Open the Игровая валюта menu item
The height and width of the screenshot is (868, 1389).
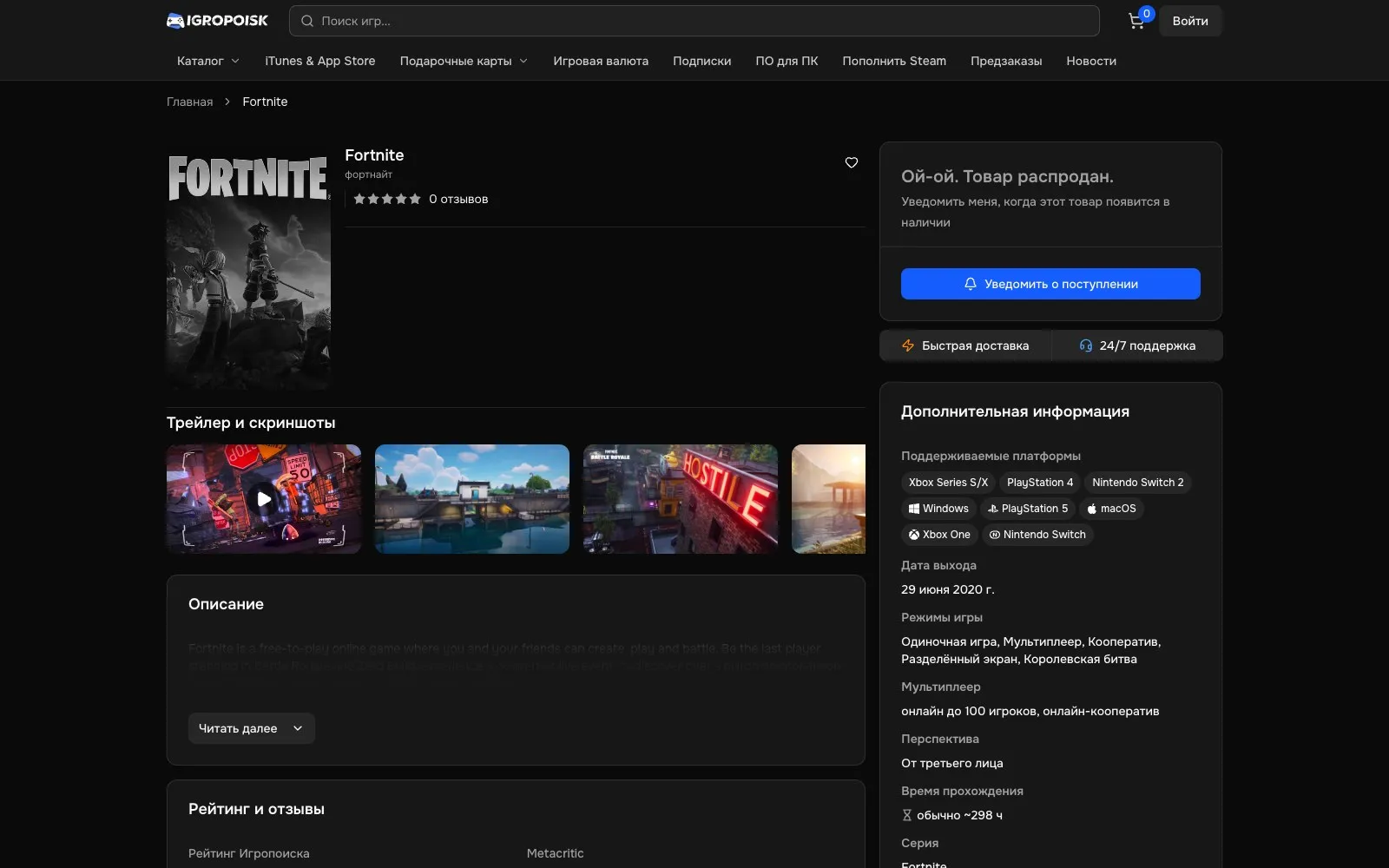click(601, 61)
